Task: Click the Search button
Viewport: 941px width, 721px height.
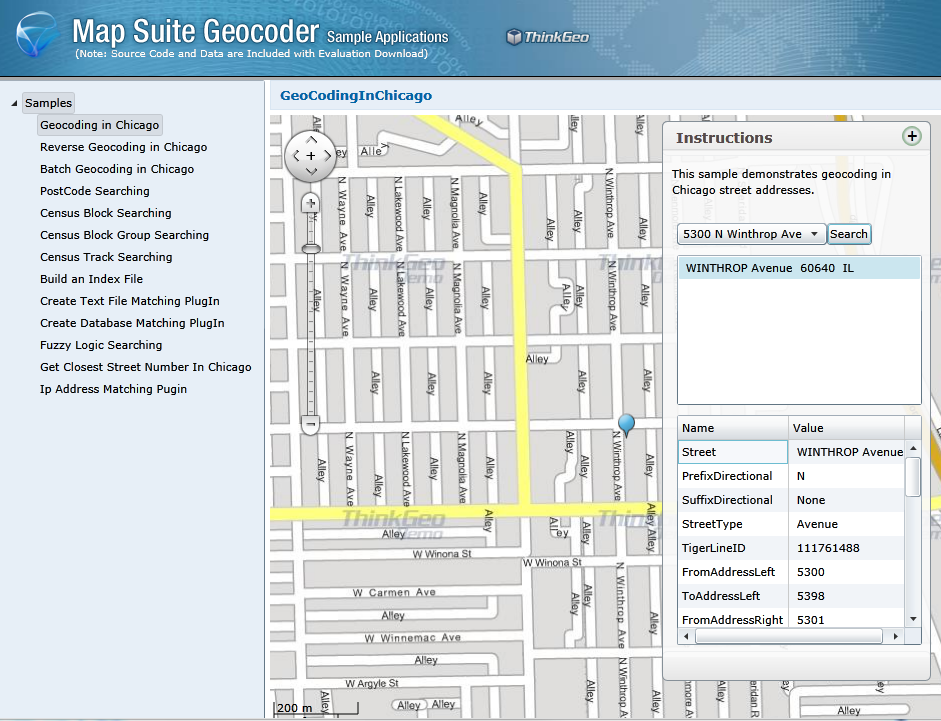Action: (849, 234)
